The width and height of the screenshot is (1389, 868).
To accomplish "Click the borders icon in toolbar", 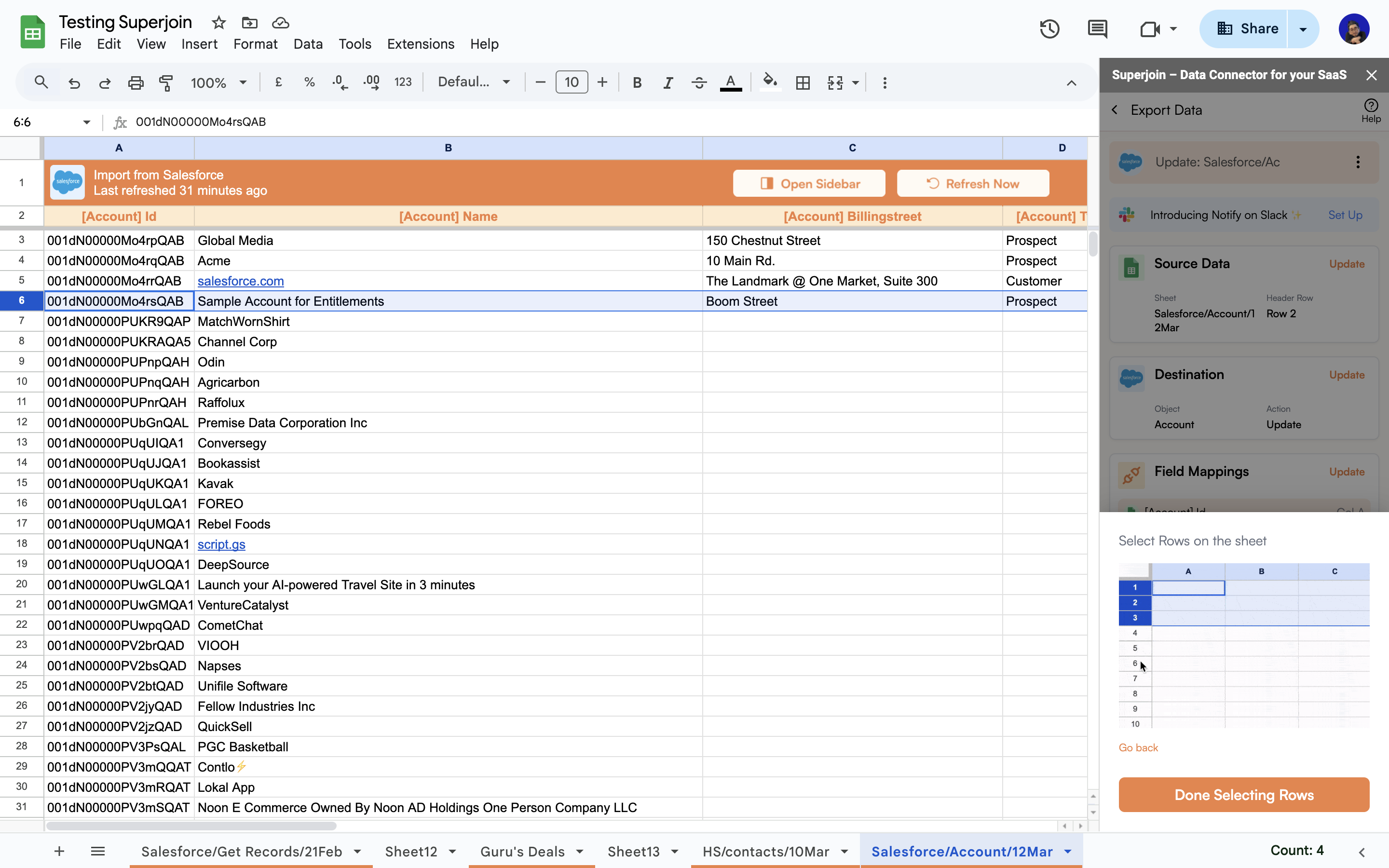I will [803, 82].
